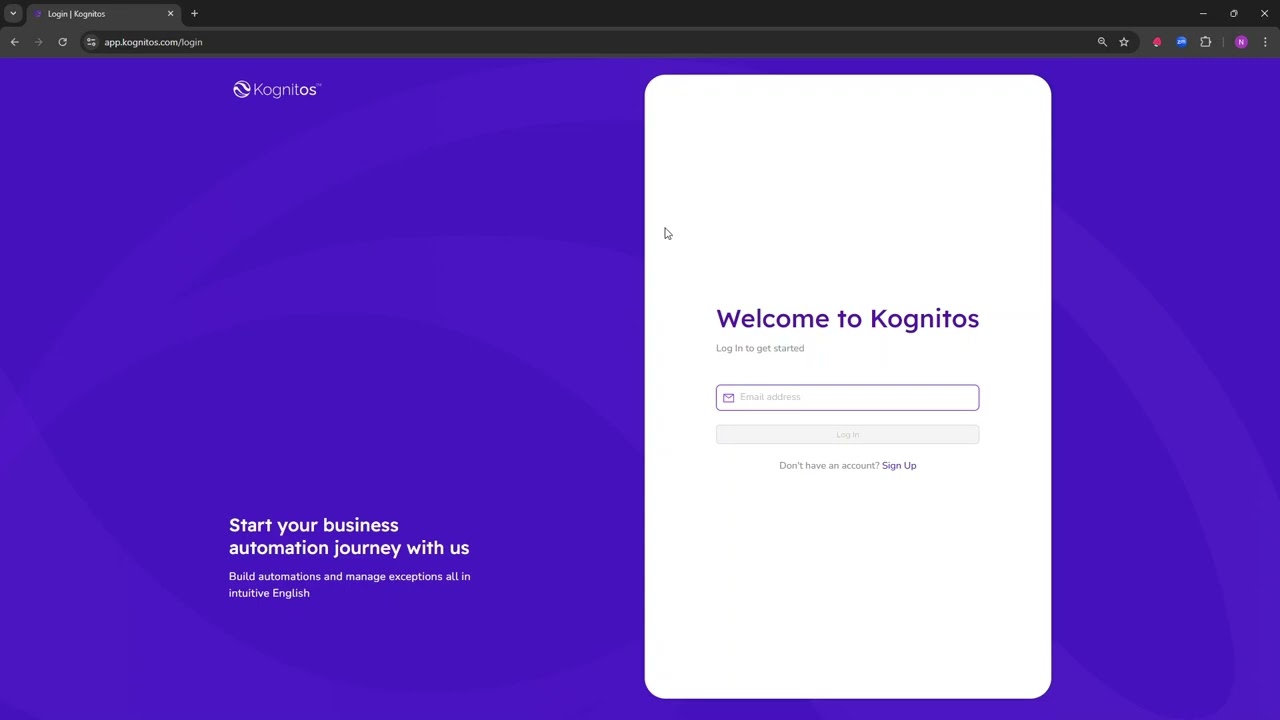Close the Login | Kognitos tab
This screenshot has width=1280, height=720.
pyautogui.click(x=170, y=14)
